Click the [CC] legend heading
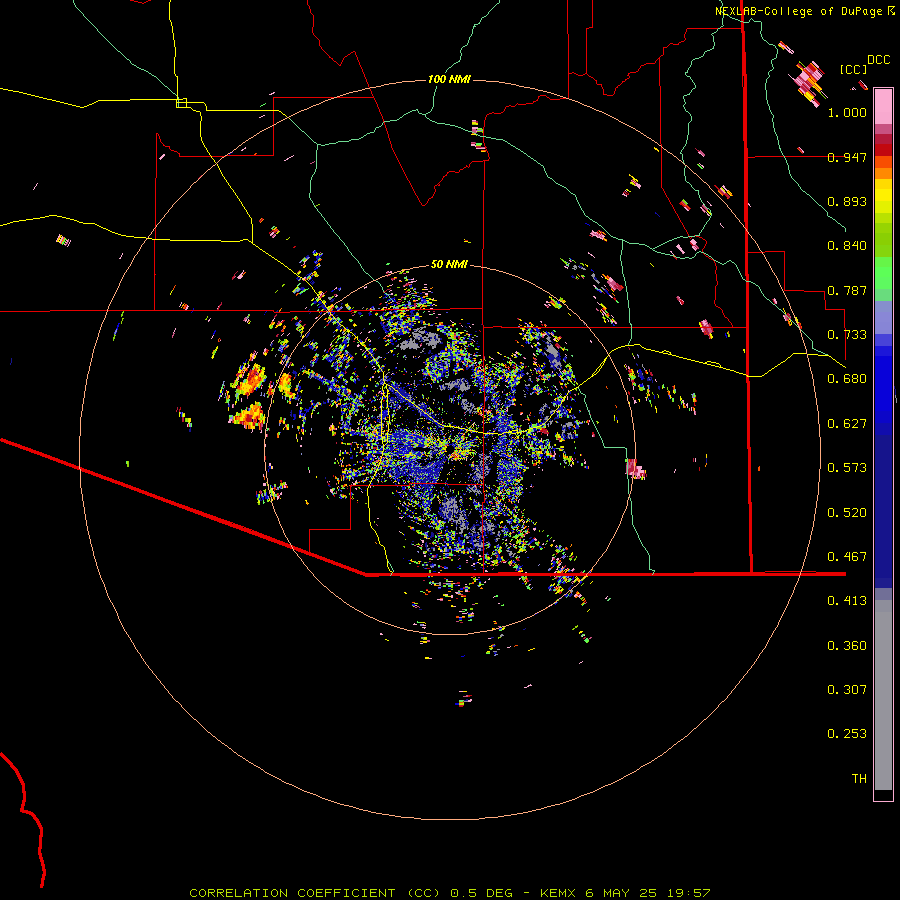This screenshot has height=900, width=900. point(853,69)
